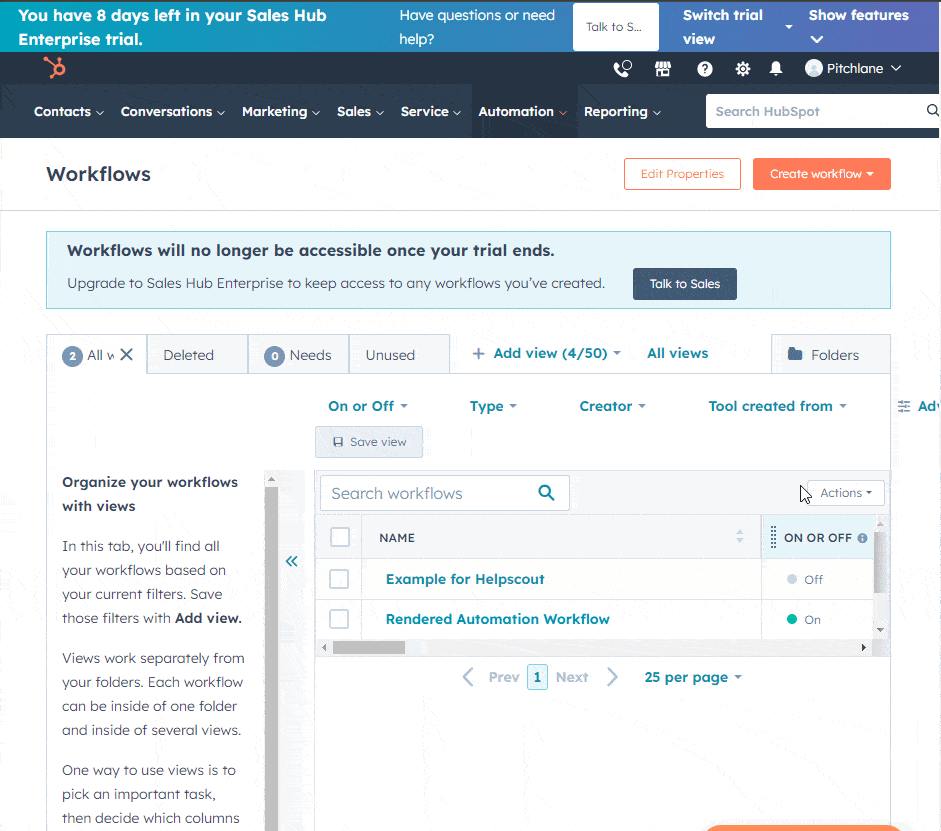The height and width of the screenshot is (831, 941).
Task: Open the Create workflow dropdown button
Action: click(821, 174)
